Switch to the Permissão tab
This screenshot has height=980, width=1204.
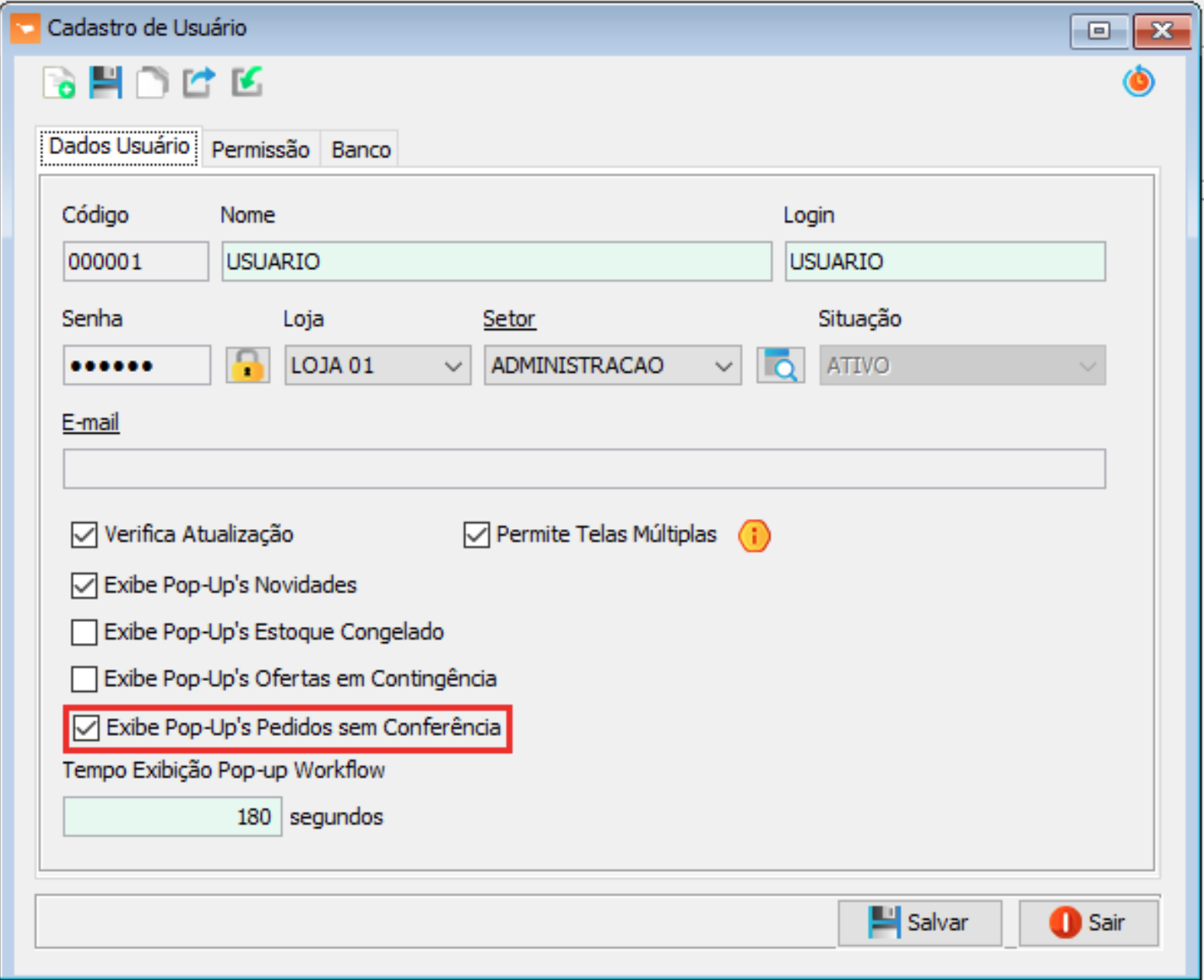(260, 150)
